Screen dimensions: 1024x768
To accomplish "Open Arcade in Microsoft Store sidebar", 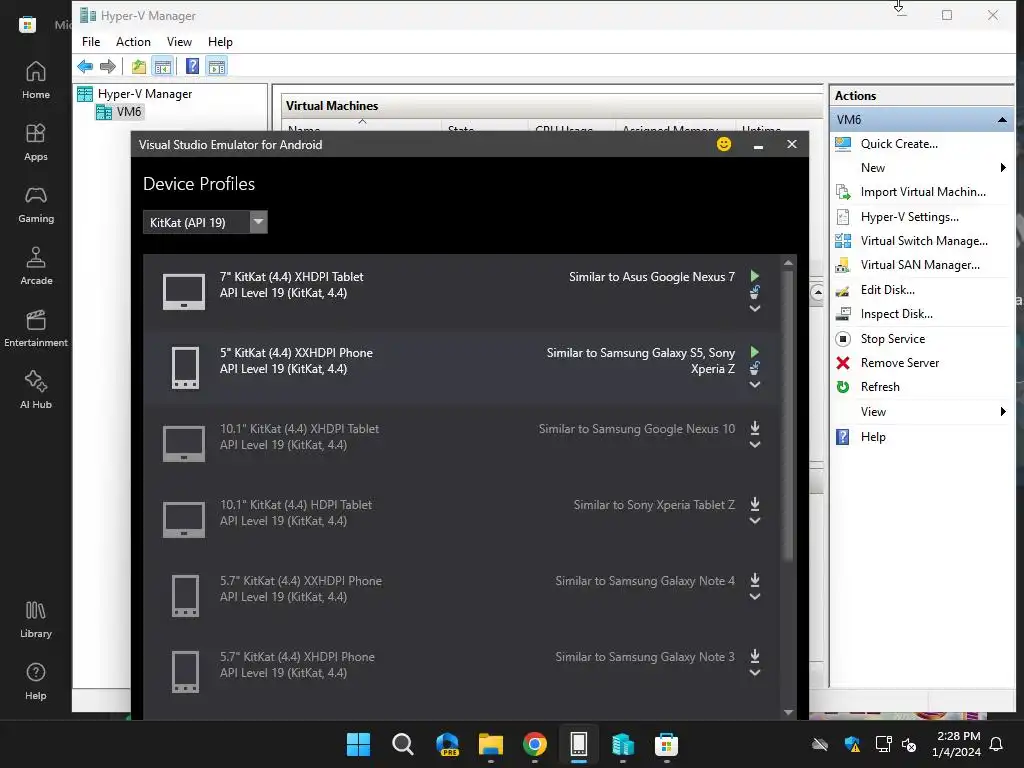I will pyautogui.click(x=36, y=266).
